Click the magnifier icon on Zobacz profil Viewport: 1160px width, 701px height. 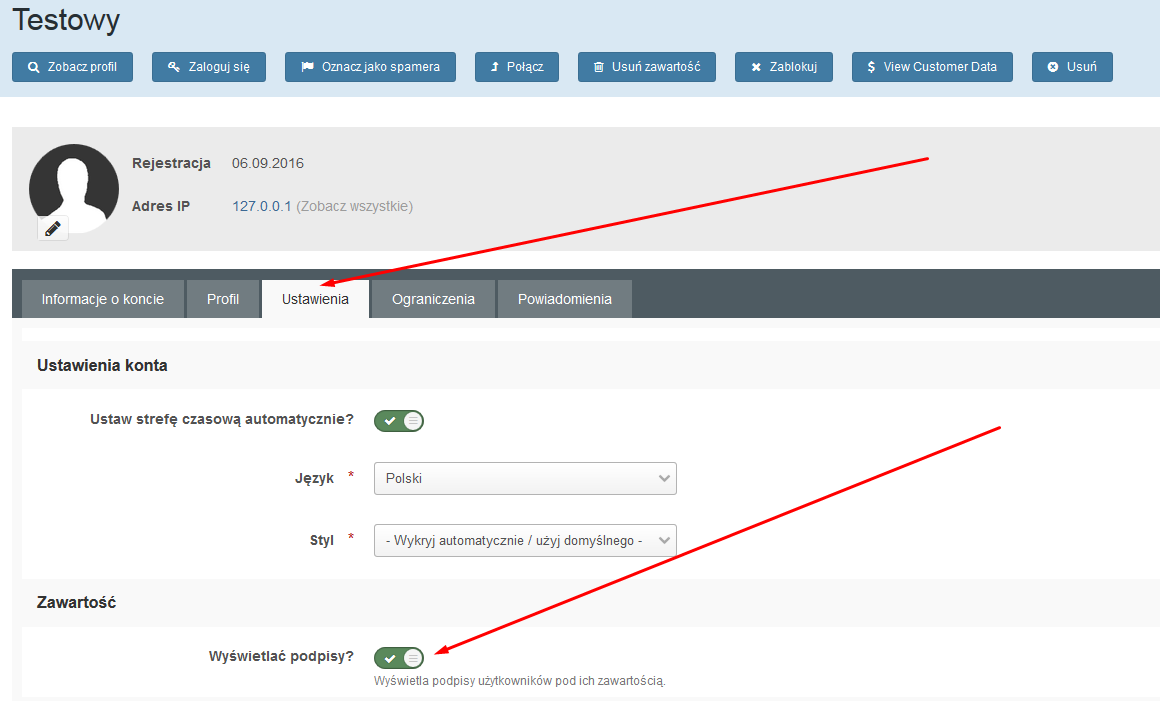tap(34, 67)
